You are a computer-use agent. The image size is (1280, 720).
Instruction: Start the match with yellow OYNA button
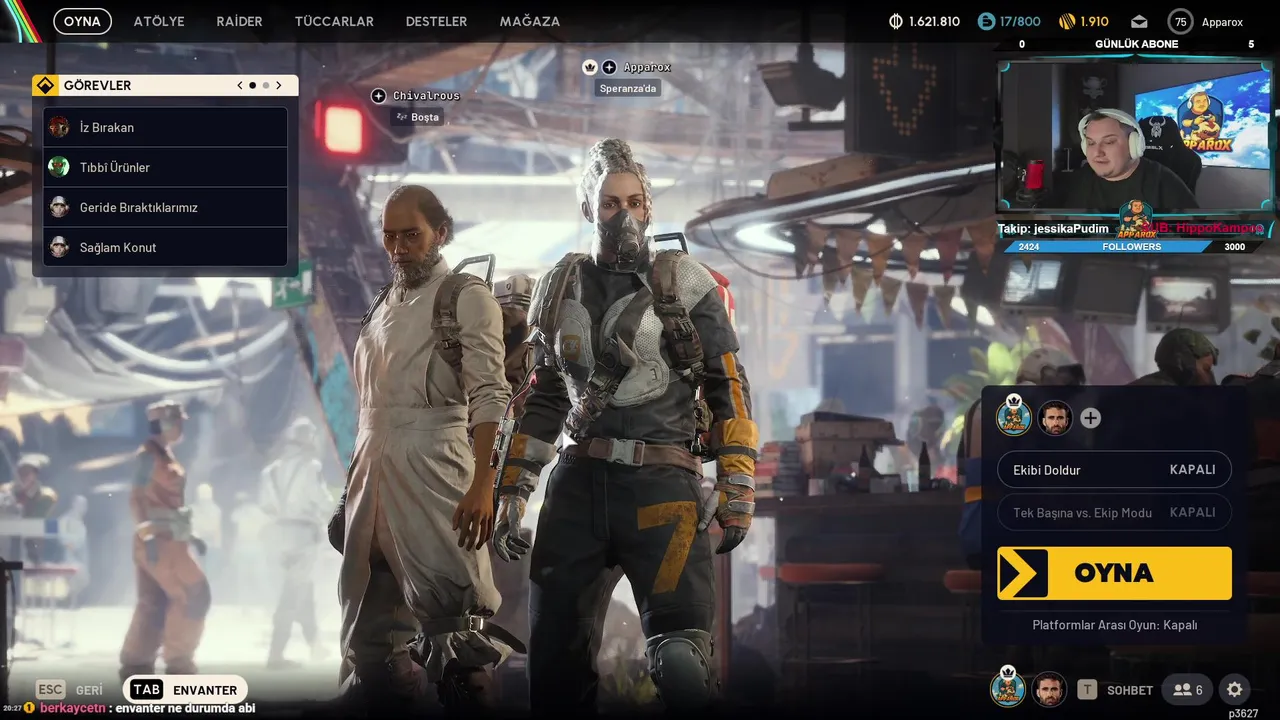coord(1114,573)
